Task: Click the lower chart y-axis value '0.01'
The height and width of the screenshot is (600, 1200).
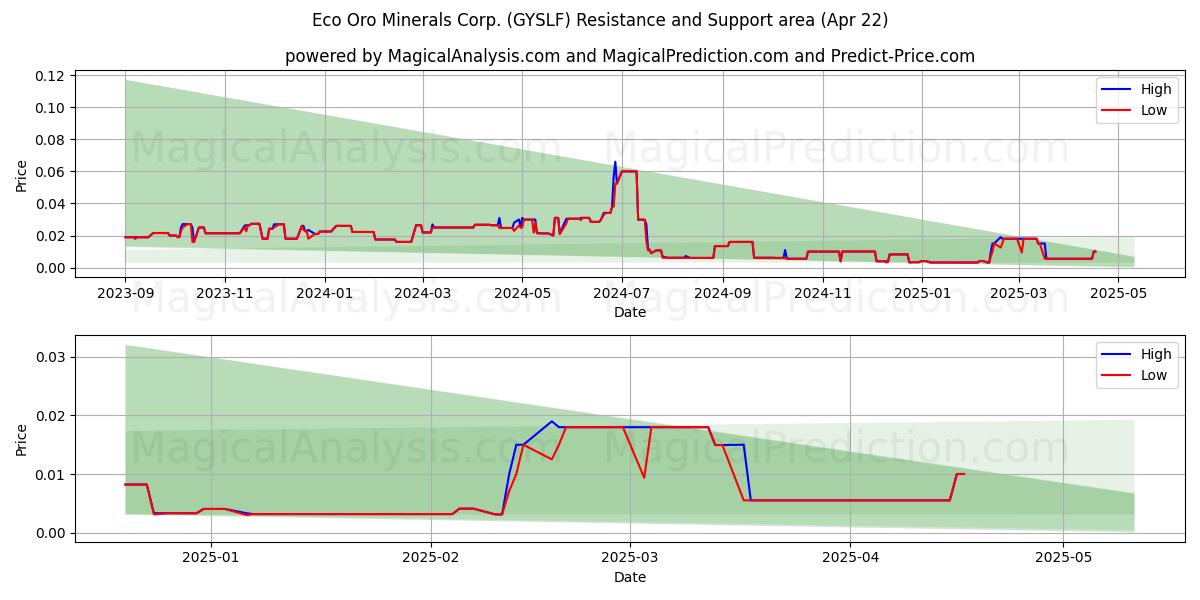Action: pyautogui.click(x=49, y=474)
